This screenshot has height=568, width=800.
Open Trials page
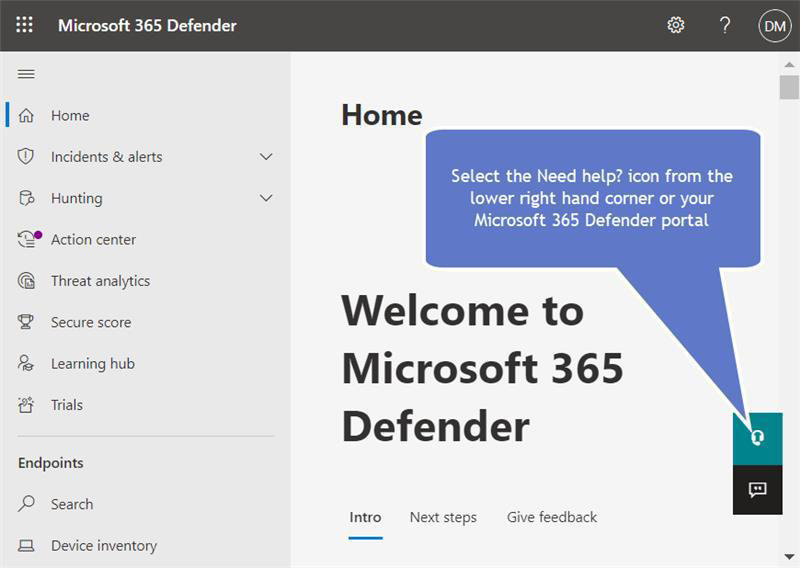tap(67, 405)
